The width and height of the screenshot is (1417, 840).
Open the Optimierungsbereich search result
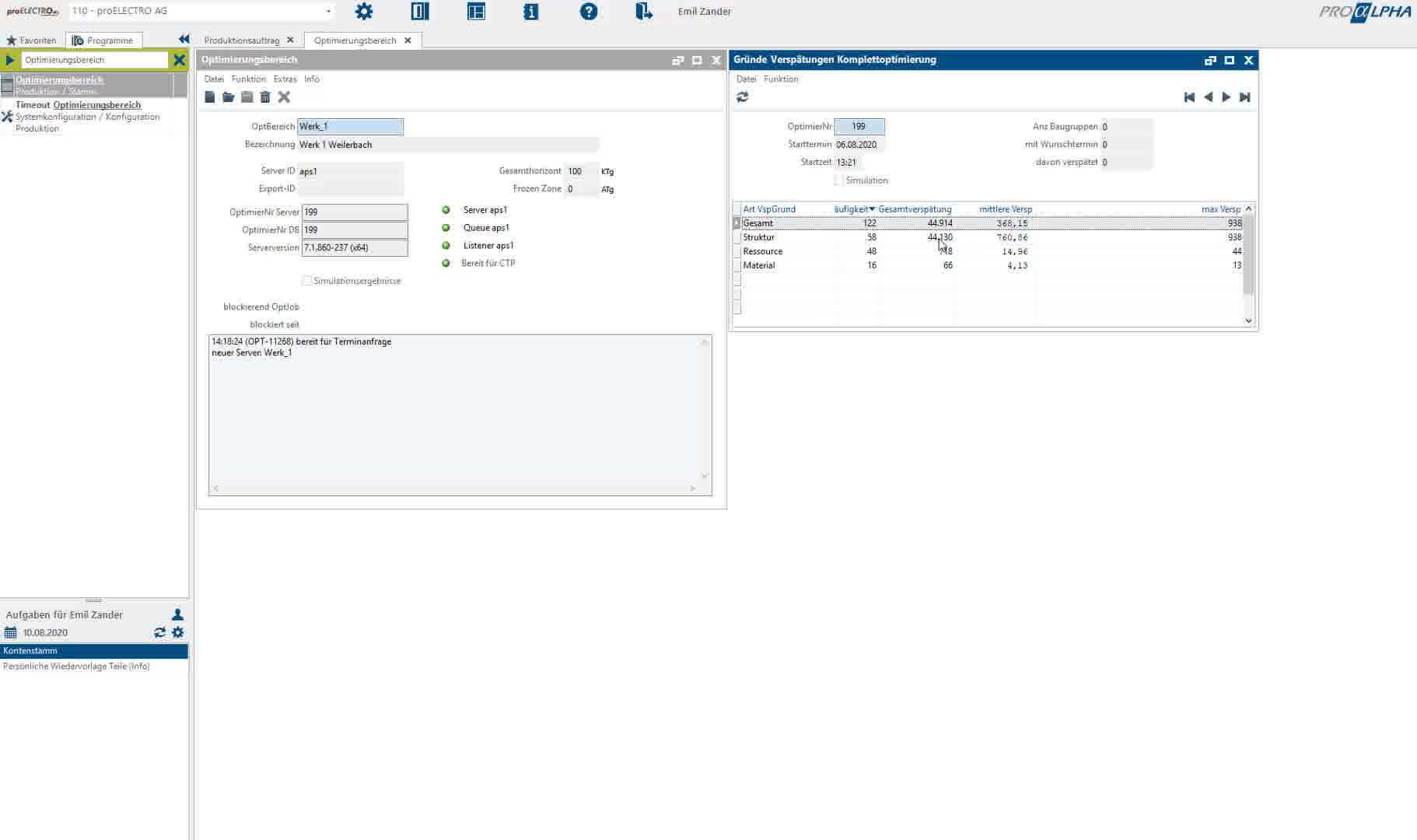point(93,85)
